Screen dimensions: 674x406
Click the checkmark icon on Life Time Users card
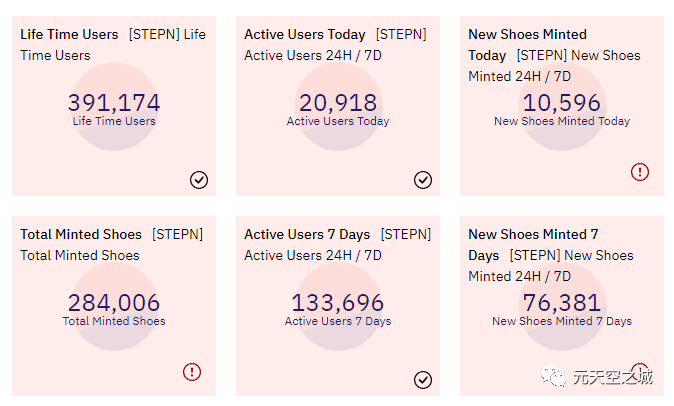coord(199,180)
